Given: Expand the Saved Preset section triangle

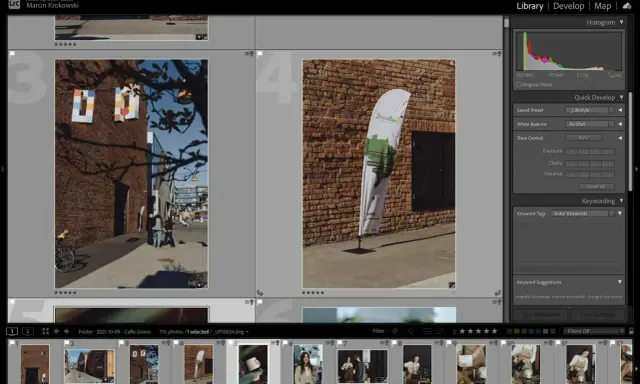Looking at the screenshot, I should coord(620,110).
